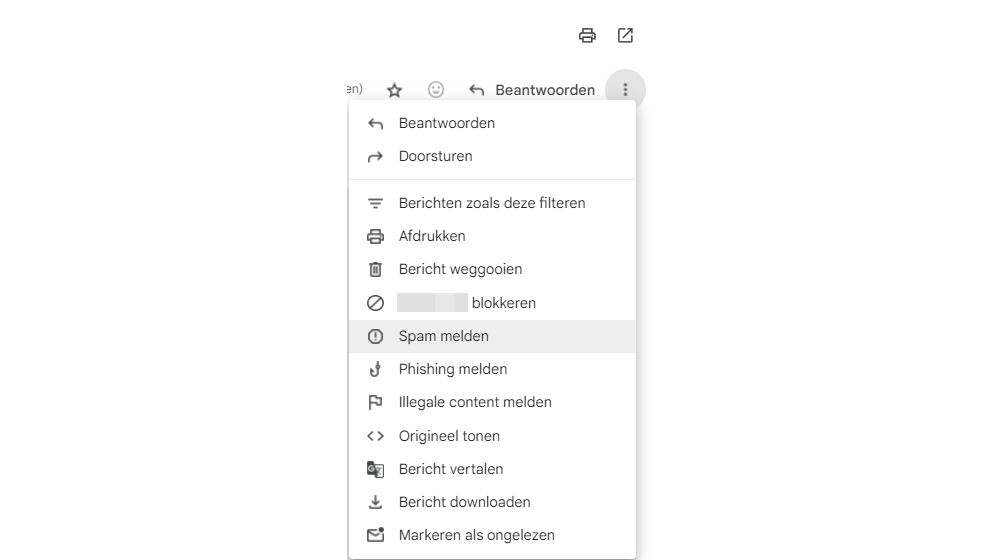The image size is (996, 560).
Task: Click the print all icon
Action: click(587, 36)
